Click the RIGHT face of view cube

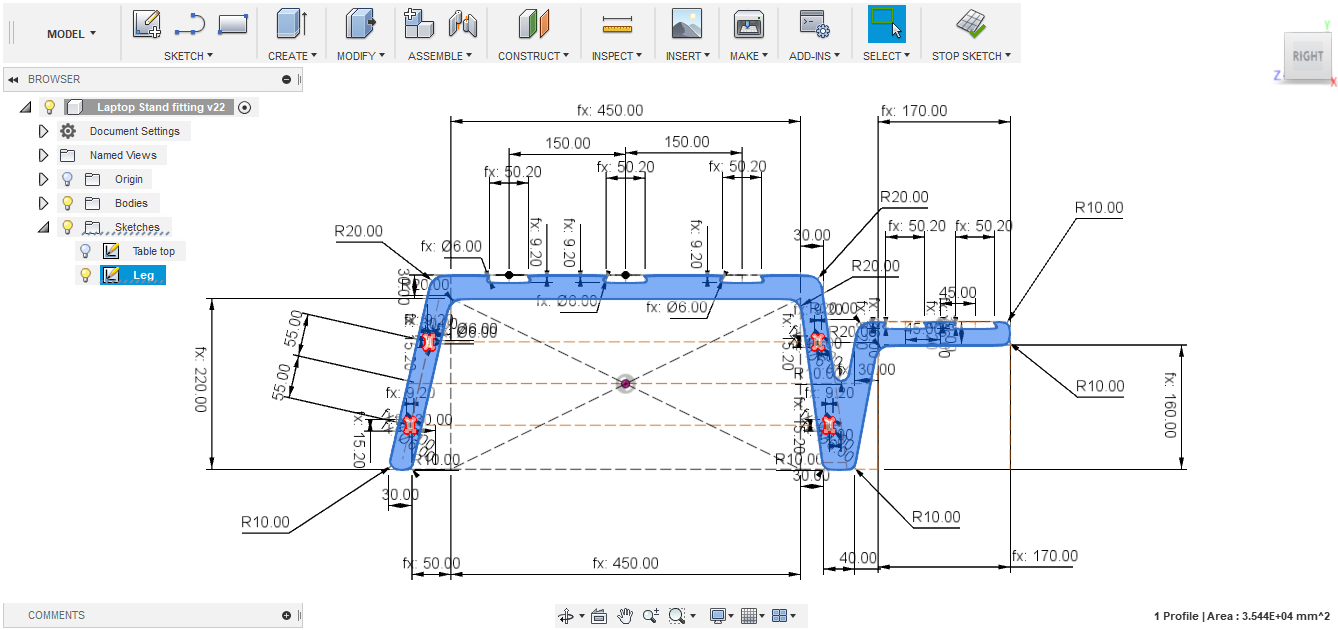(x=1307, y=57)
